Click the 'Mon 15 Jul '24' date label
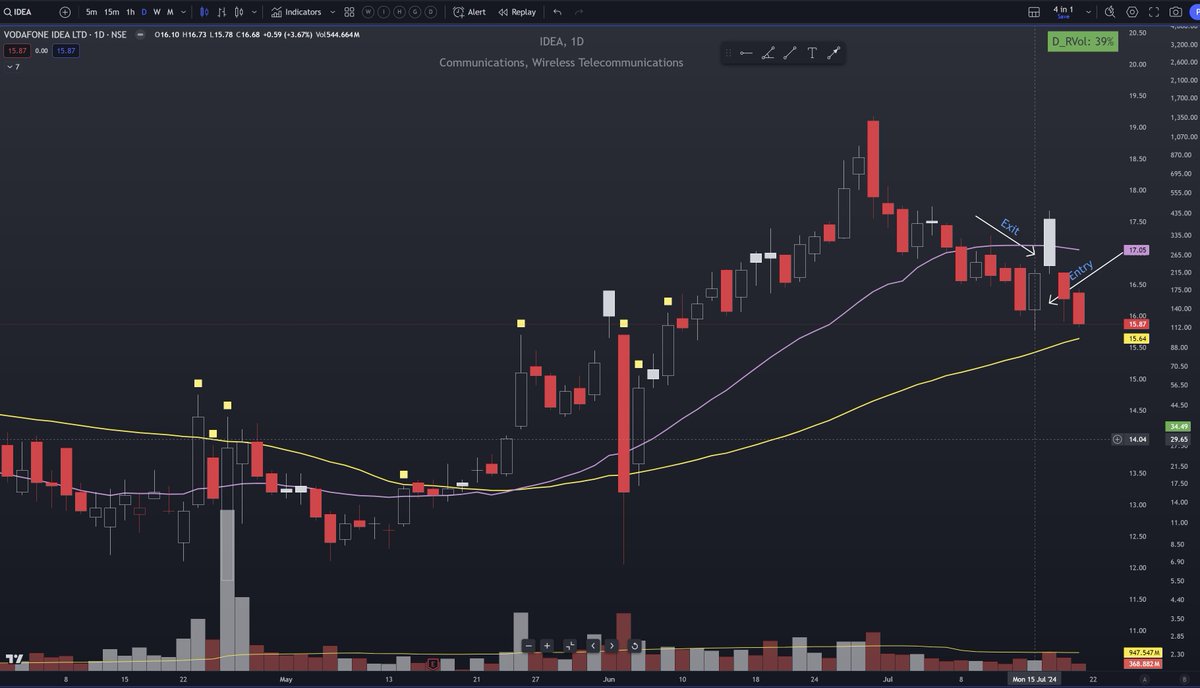This screenshot has width=1200, height=688. [1034, 679]
